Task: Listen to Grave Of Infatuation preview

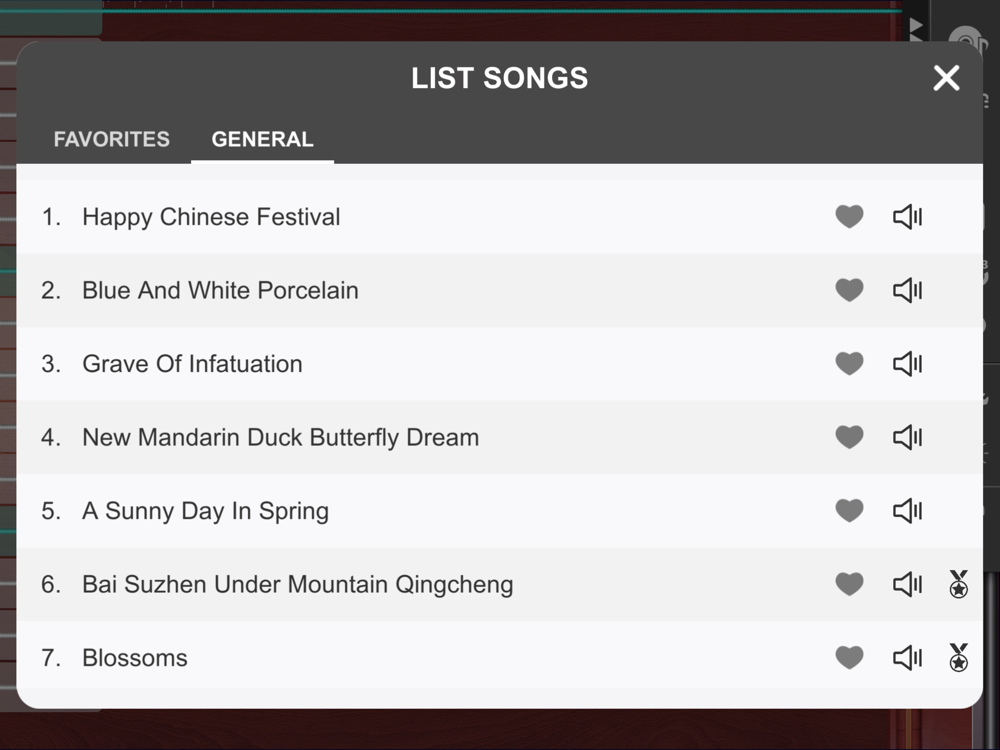Action: [x=907, y=364]
